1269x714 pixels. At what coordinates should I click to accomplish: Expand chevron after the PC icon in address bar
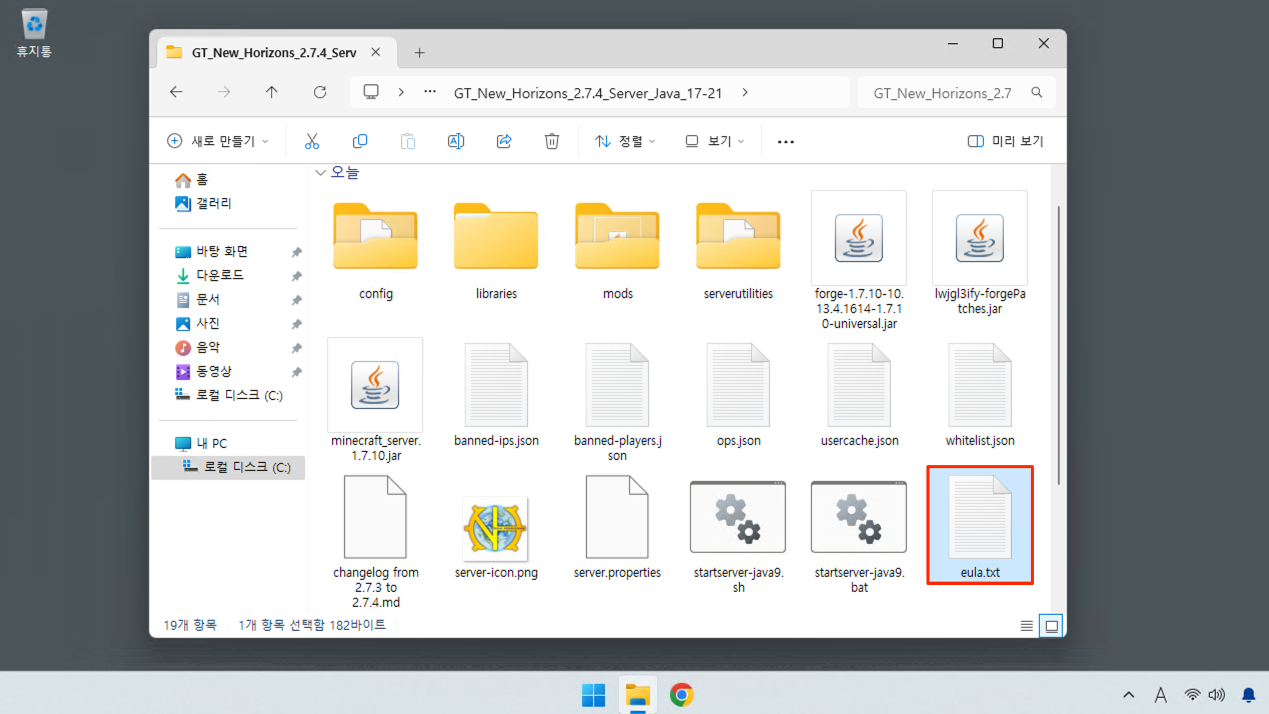pos(401,92)
